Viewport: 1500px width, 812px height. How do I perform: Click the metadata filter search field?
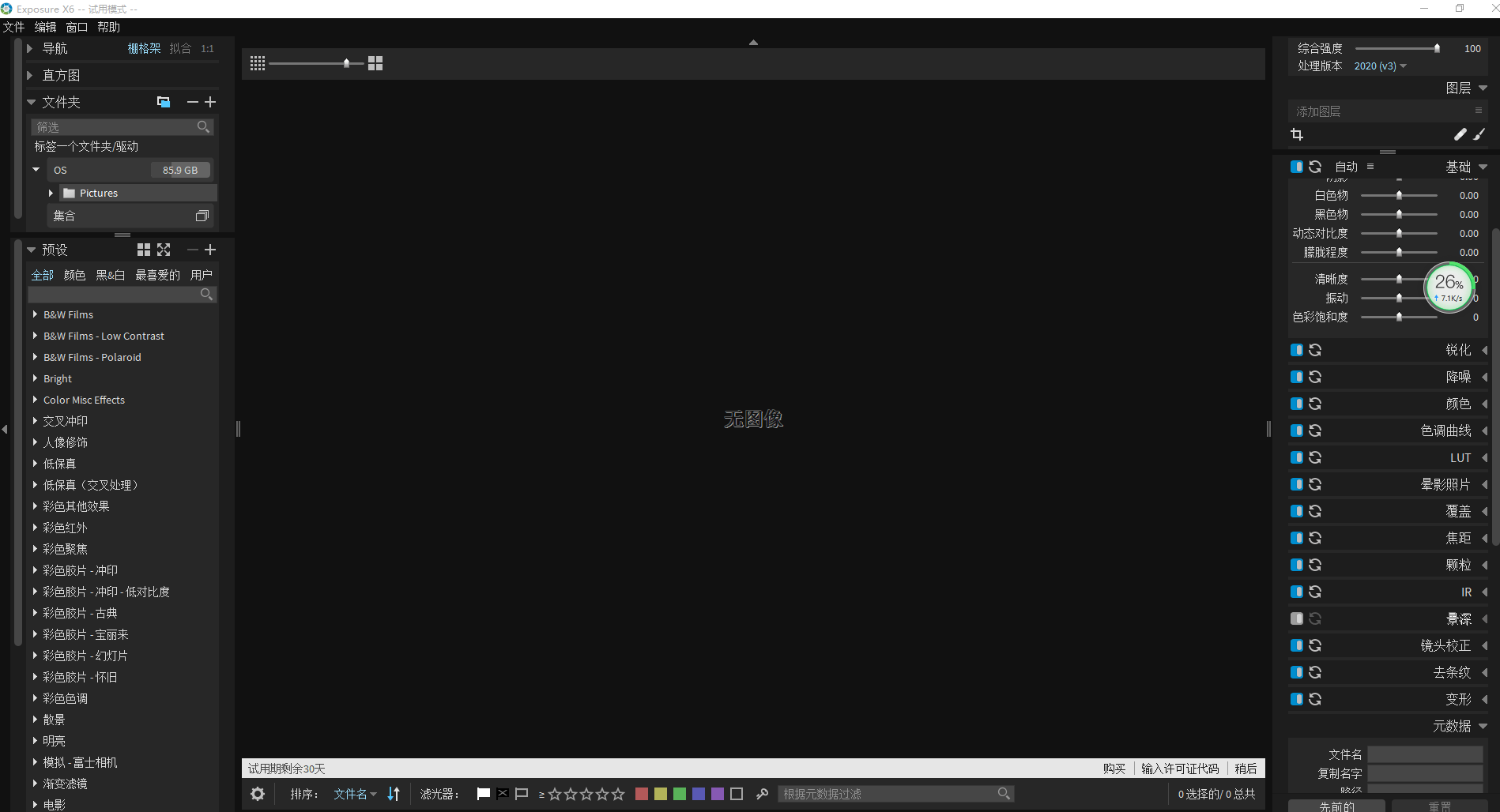896,794
